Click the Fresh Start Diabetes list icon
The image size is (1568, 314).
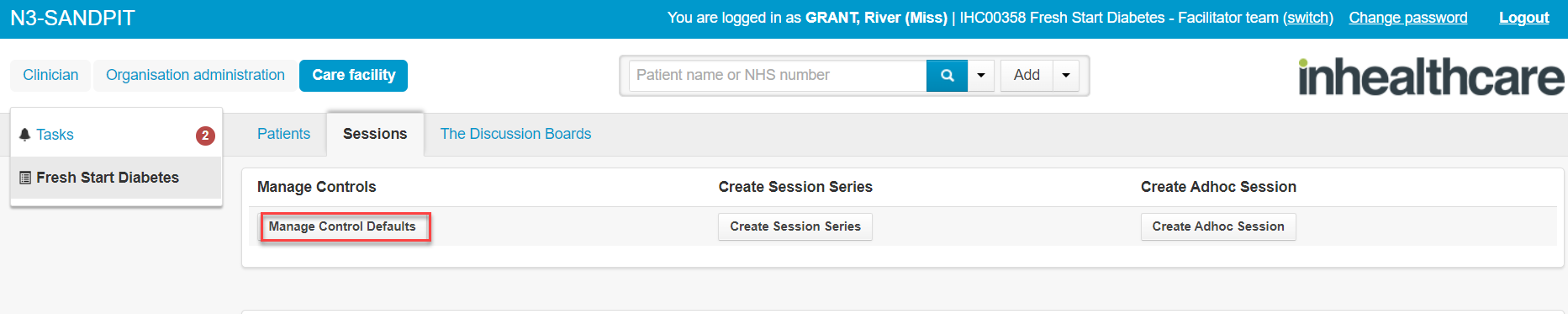[25, 178]
